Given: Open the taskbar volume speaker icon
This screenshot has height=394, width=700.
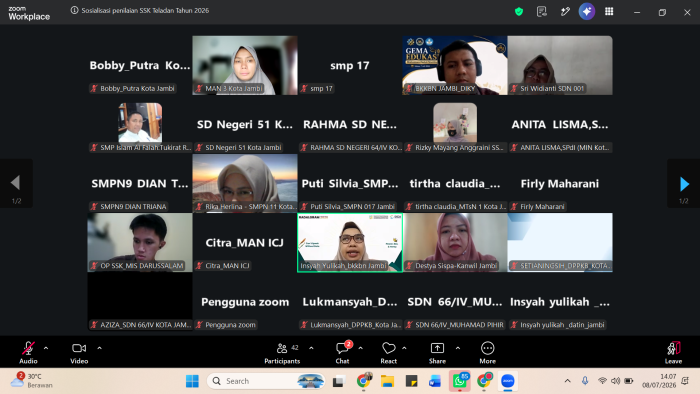Looking at the screenshot, I should pos(616,381).
